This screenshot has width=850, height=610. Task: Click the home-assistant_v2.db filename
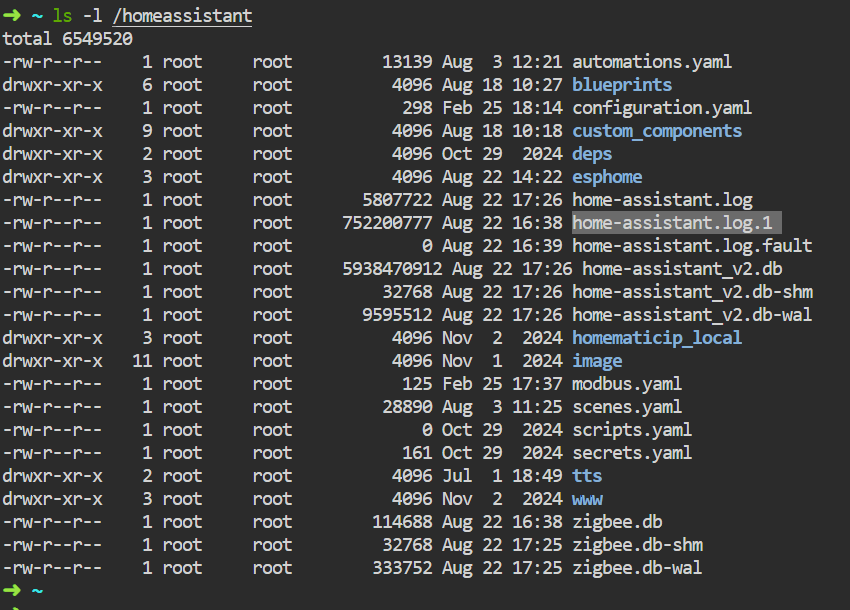682,269
